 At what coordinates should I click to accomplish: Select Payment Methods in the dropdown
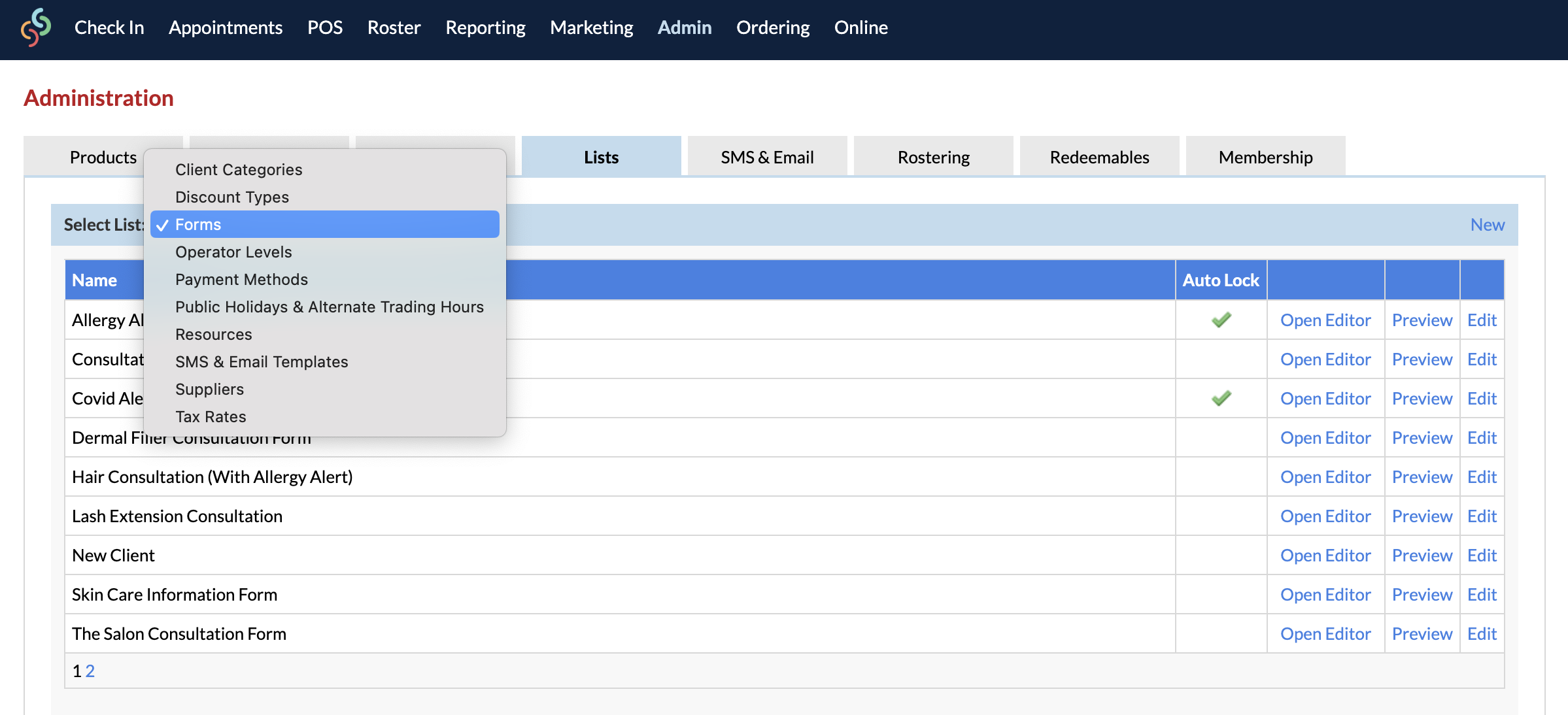pyautogui.click(x=325, y=279)
